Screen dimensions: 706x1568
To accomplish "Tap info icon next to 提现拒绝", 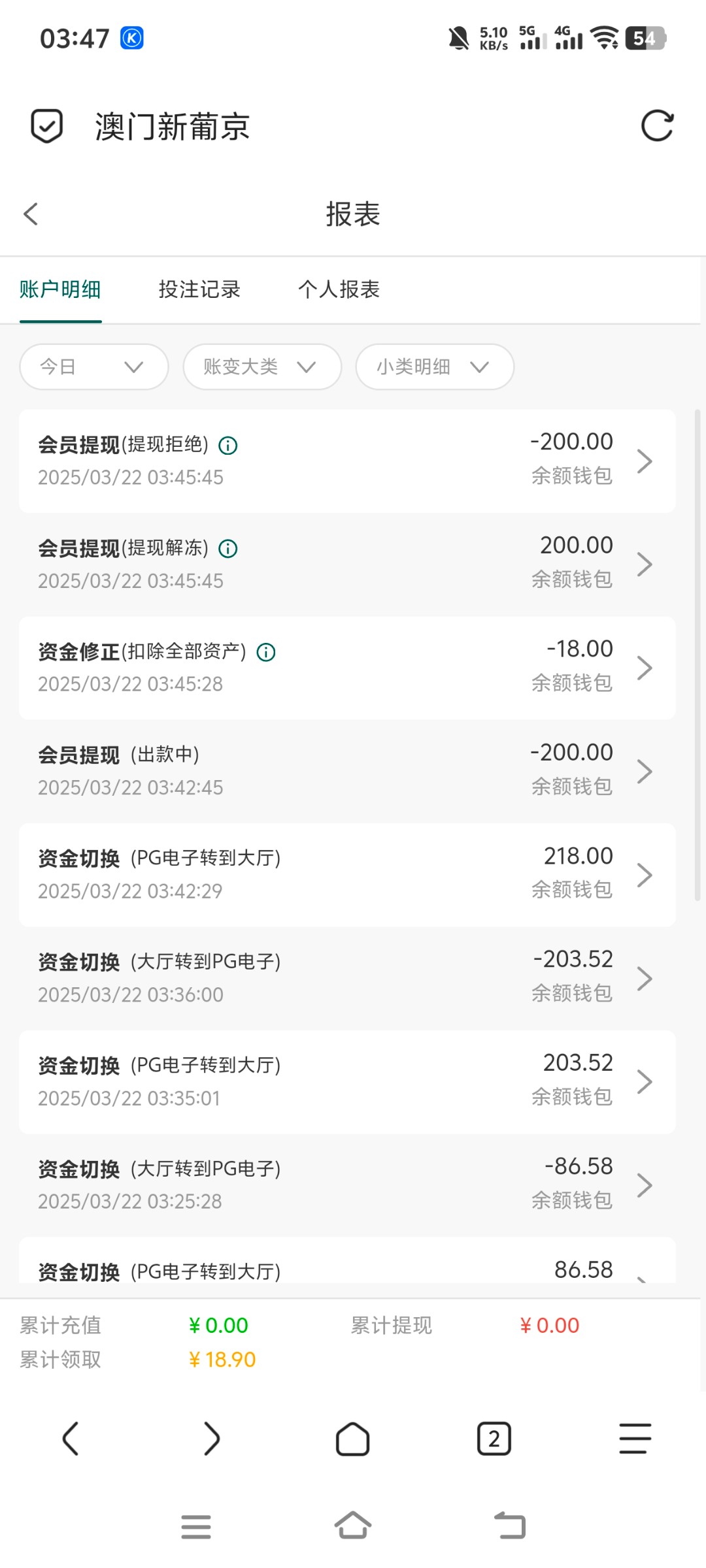I will (227, 446).
